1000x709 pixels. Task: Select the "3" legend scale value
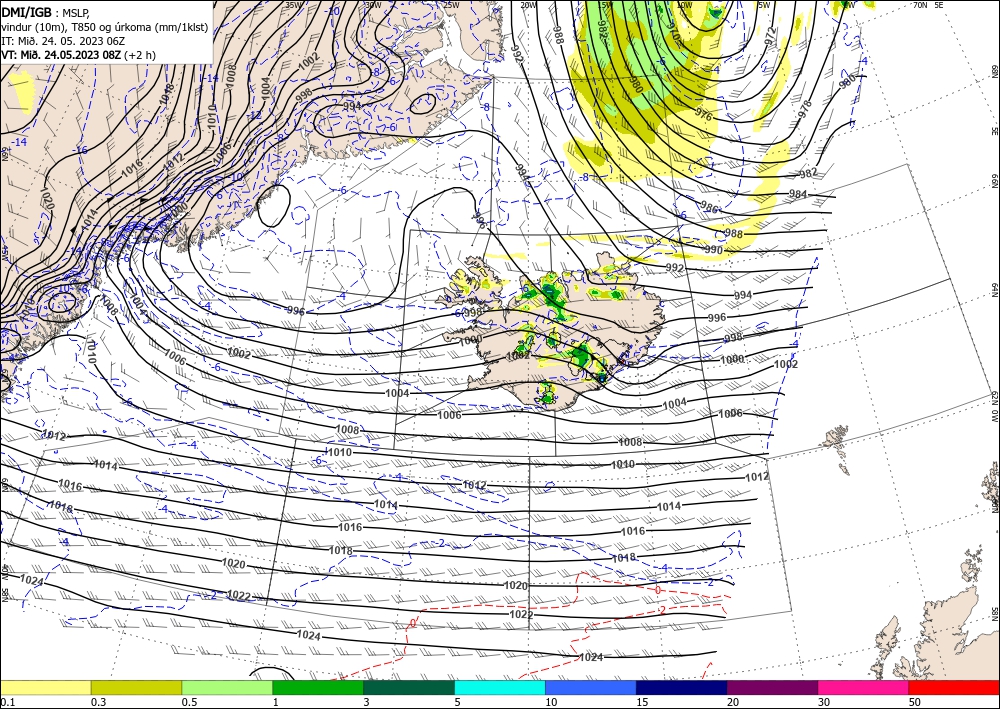367,702
